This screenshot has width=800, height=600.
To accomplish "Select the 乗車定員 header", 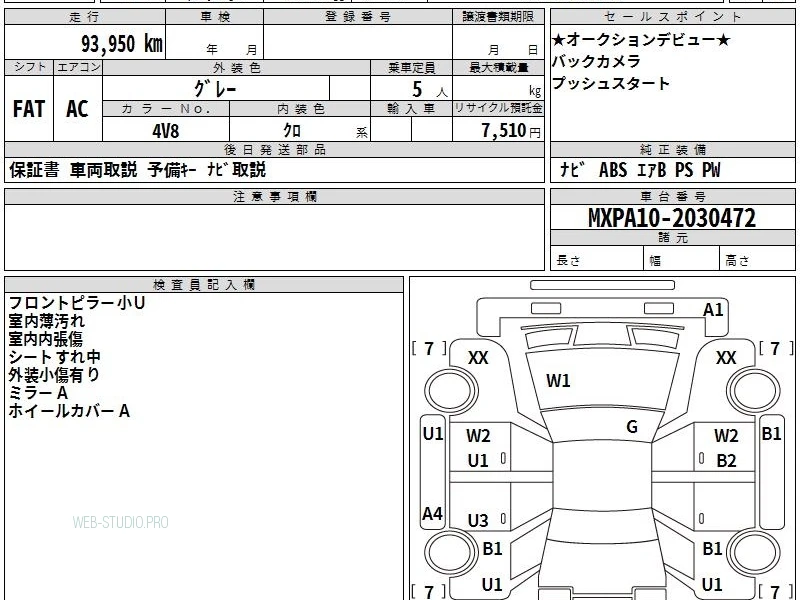I will 411,67.
